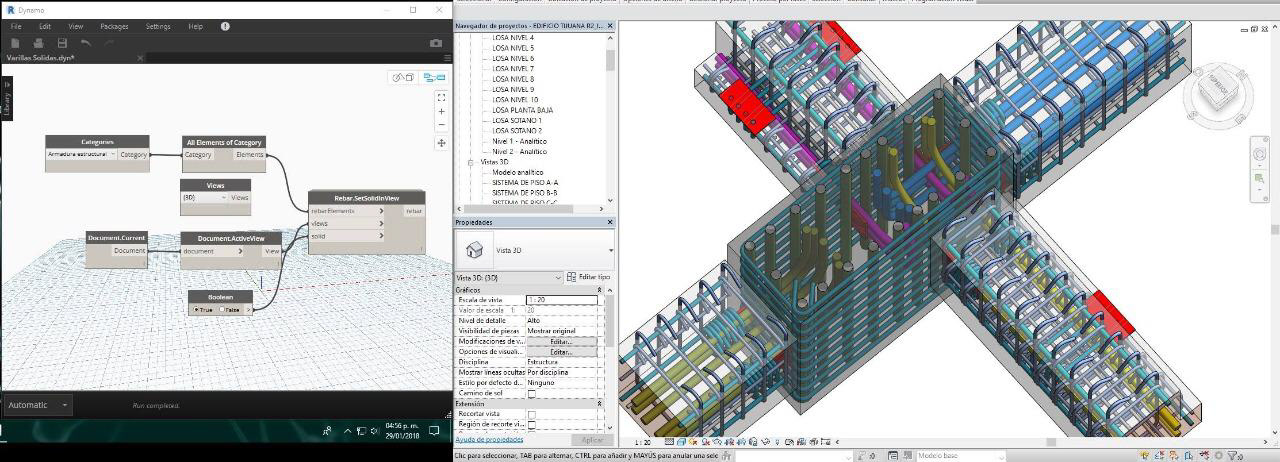Open the Views node {3D} dropdown
This screenshot has height=462, width=1280.
[204, 197]
